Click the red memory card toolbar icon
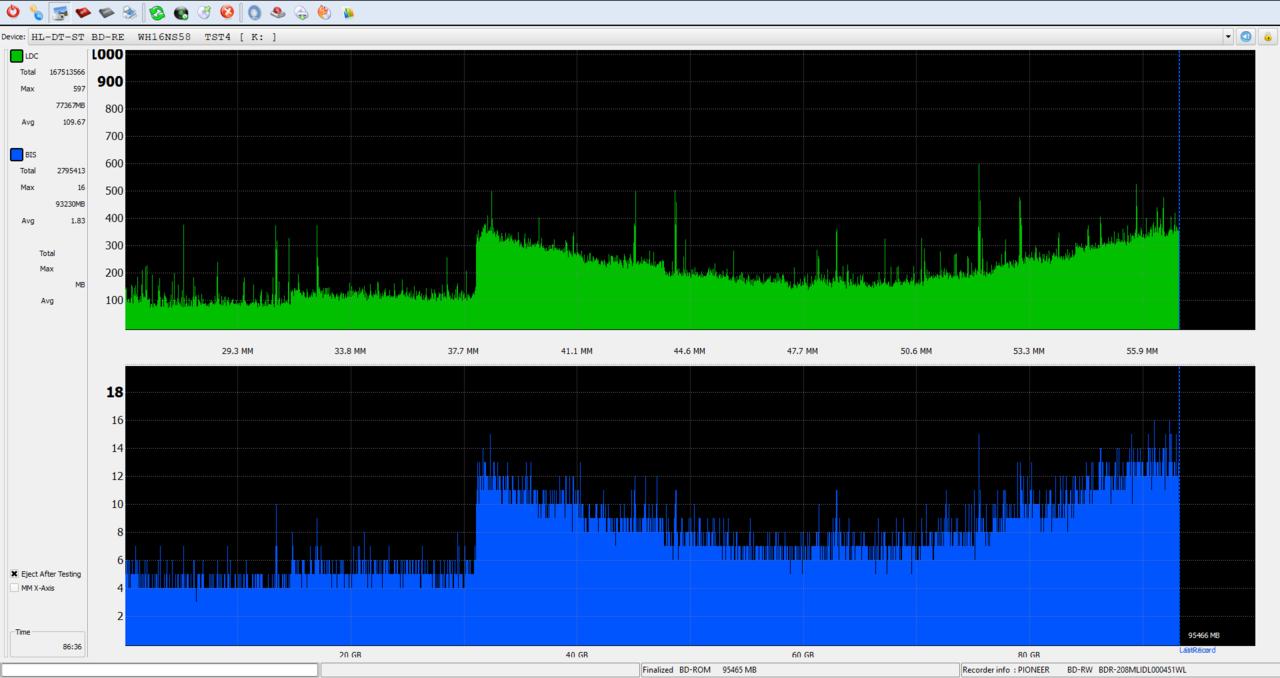 83,13
